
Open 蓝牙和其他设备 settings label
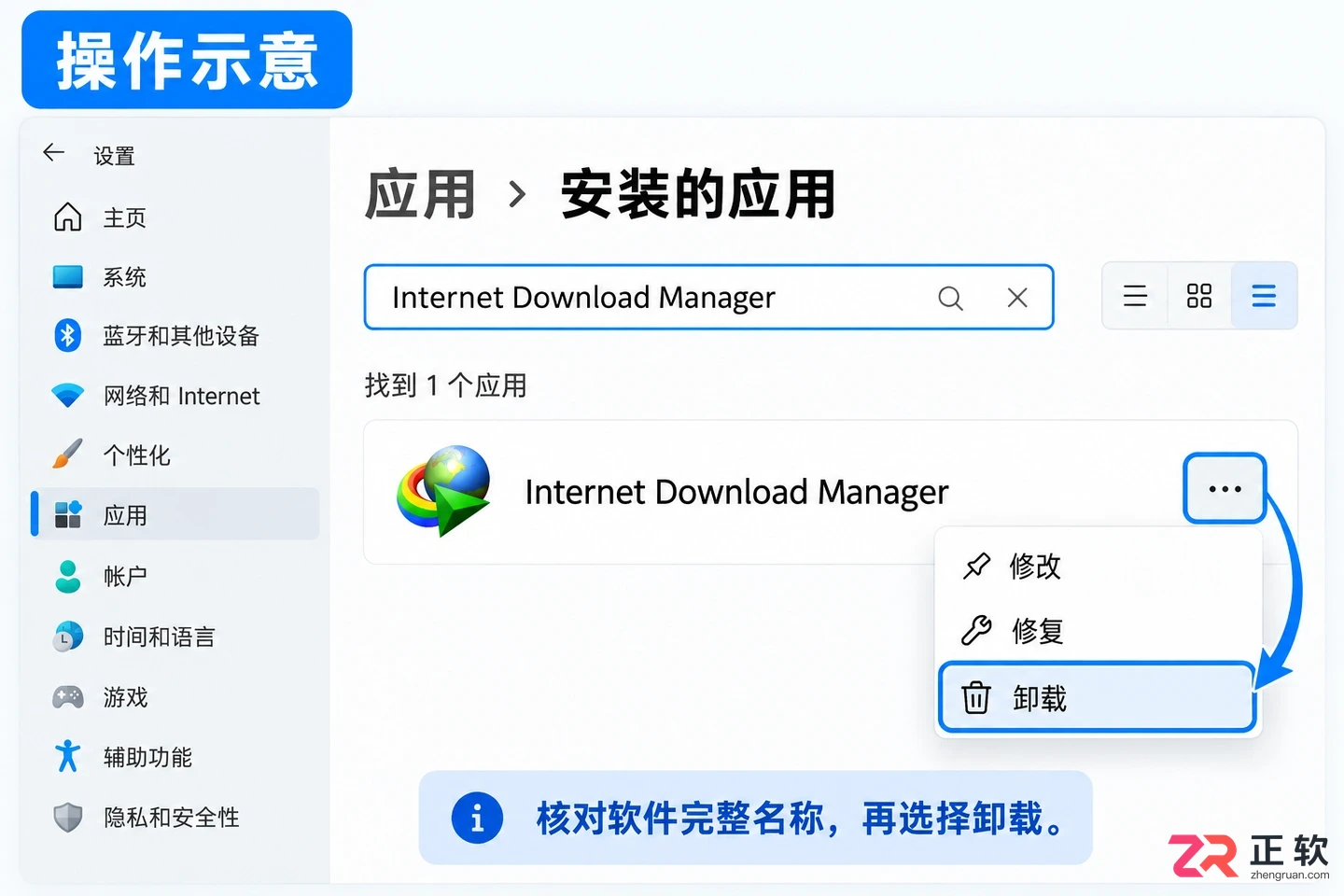(181, 336)
